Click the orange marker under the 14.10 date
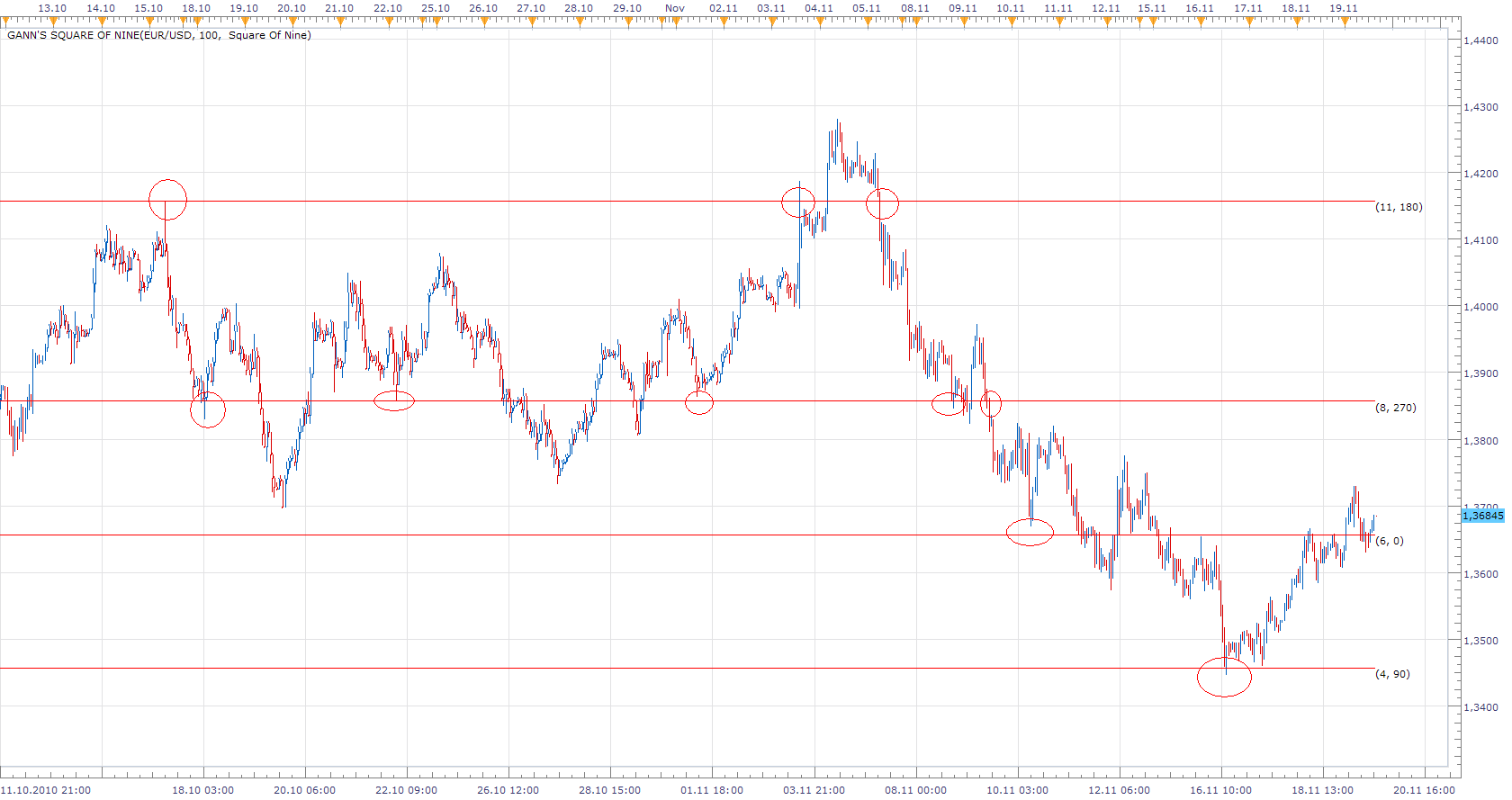1512x800 pixels. (101, 21)
